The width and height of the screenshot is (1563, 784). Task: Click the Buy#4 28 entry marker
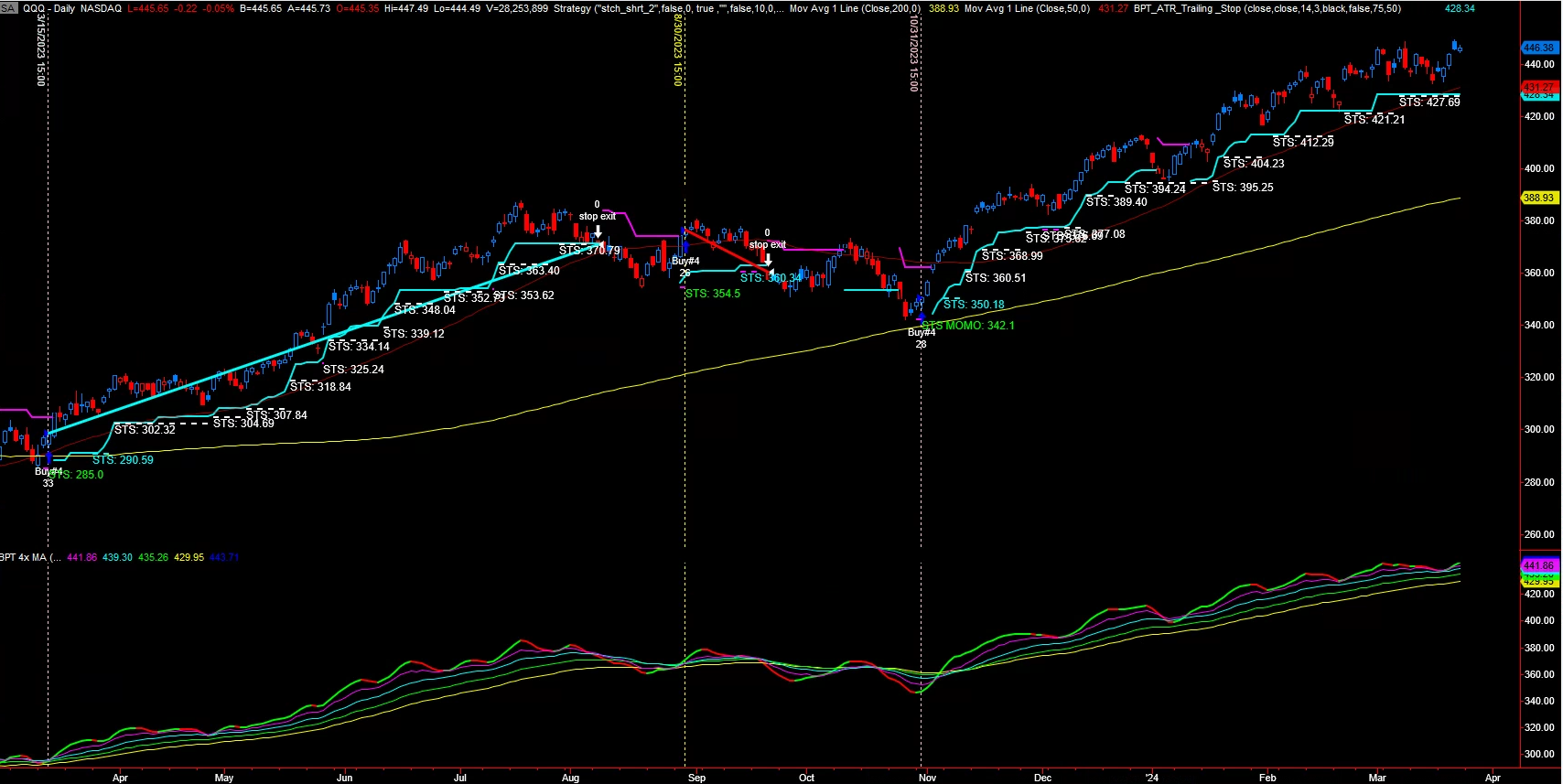[922, 338]
